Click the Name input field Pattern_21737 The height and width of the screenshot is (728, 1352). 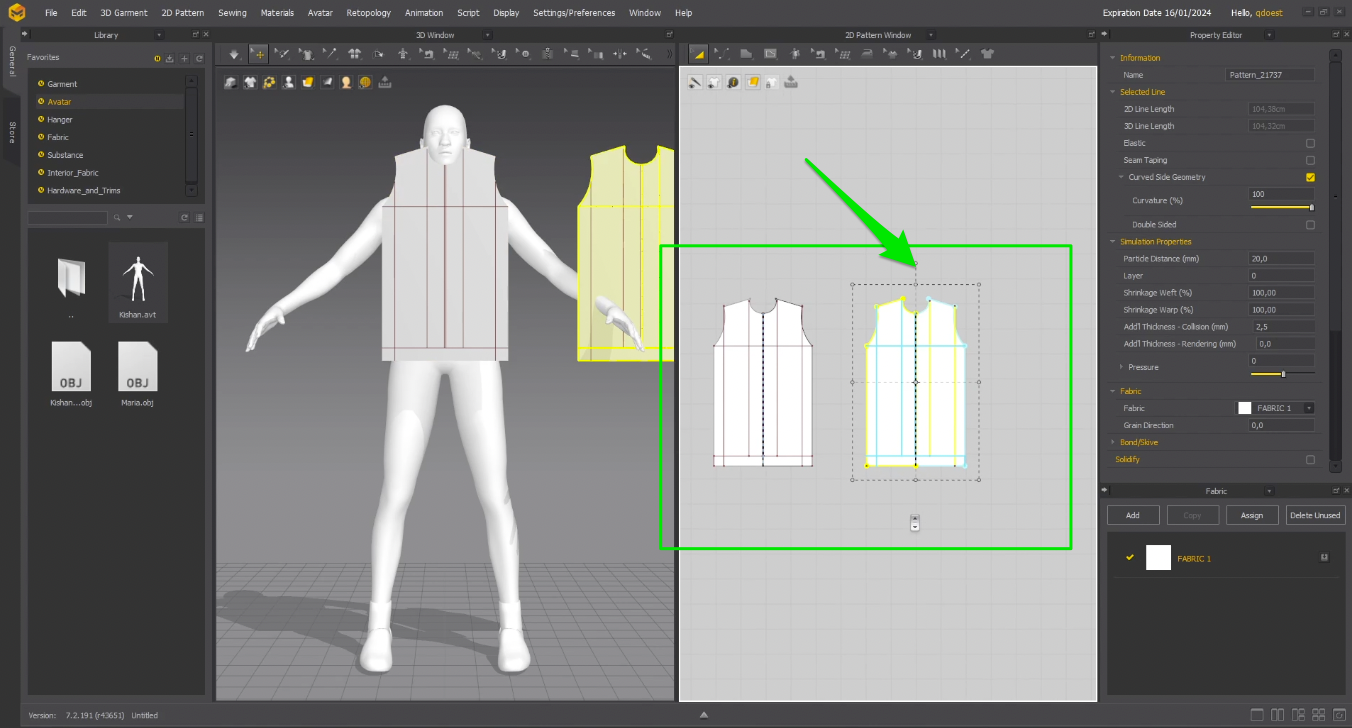coord(1270,75)
